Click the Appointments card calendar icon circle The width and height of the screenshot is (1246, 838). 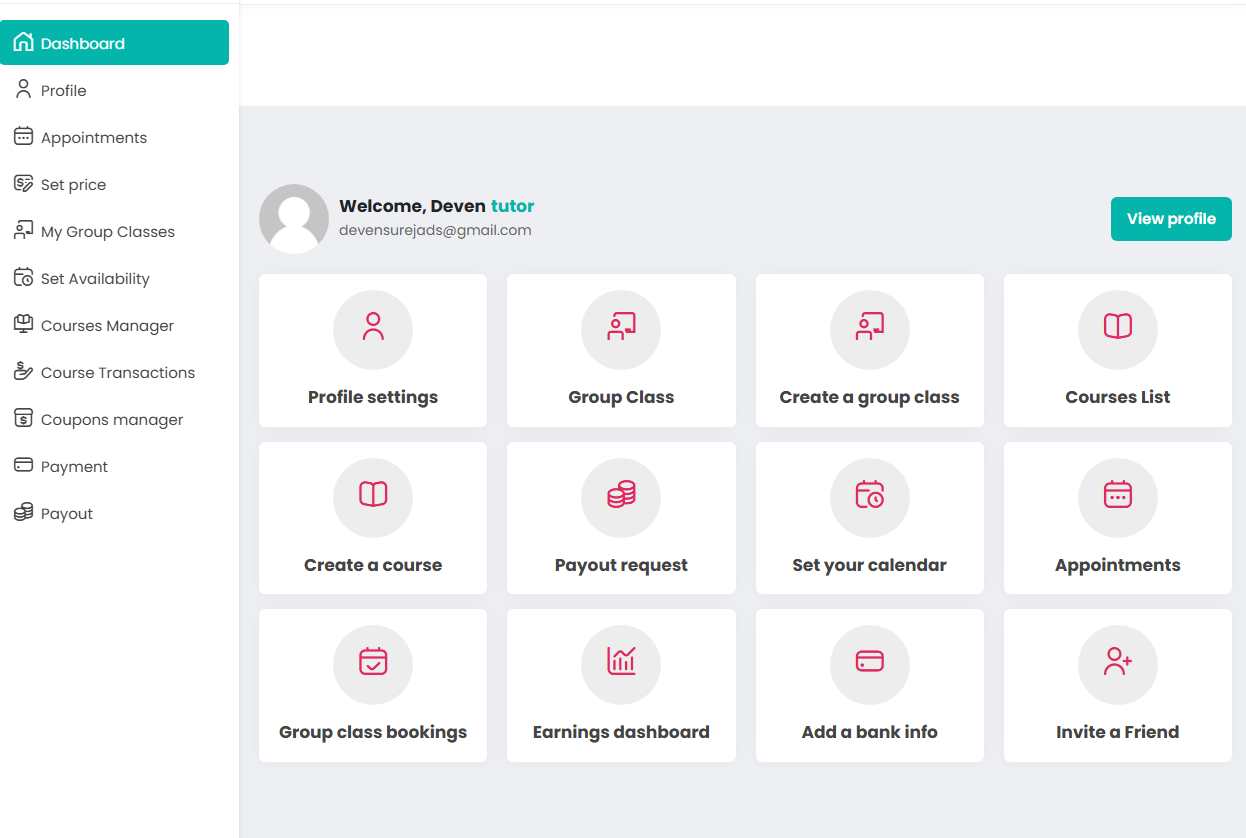click(x=1118, y=498)
